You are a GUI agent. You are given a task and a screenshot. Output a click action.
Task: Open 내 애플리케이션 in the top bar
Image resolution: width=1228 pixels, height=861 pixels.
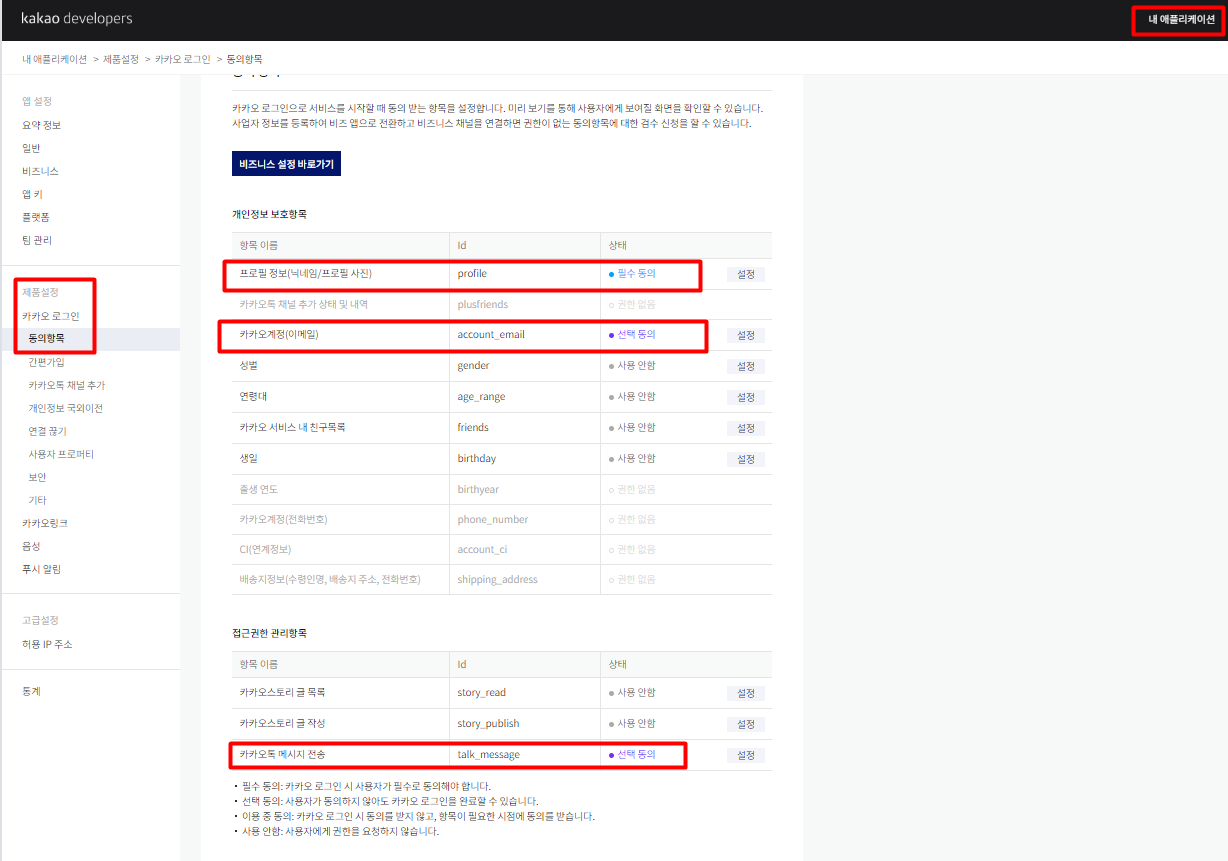click(x=1181, y=19)
